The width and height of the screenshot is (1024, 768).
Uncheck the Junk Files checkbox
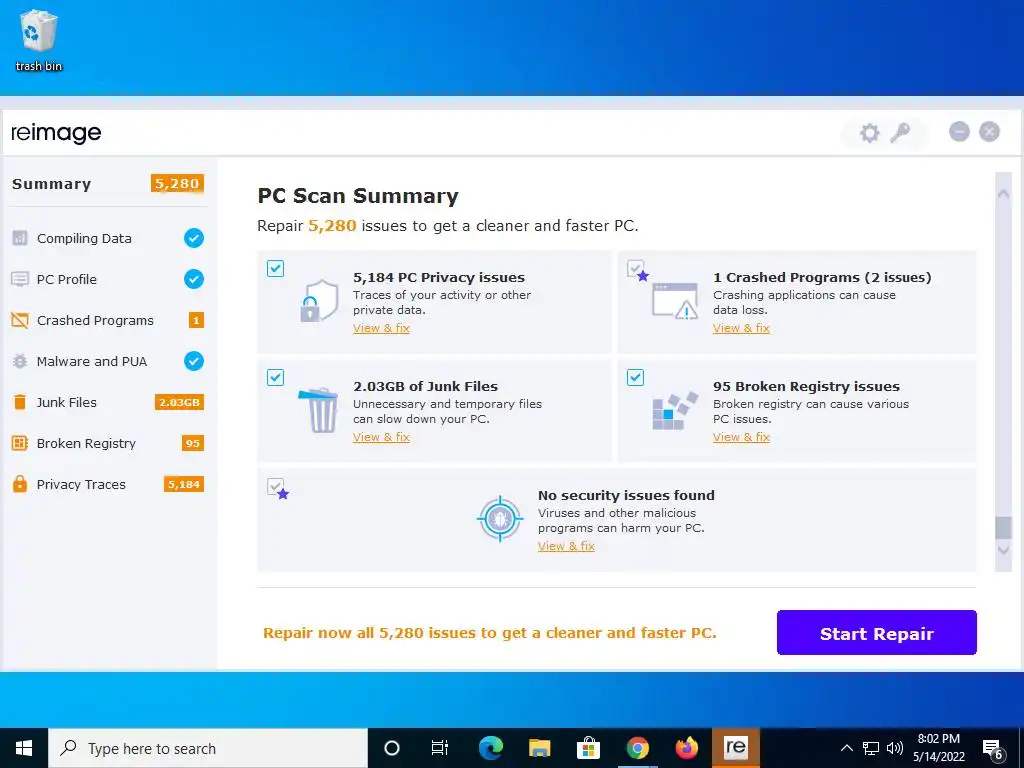coord(276,377)
